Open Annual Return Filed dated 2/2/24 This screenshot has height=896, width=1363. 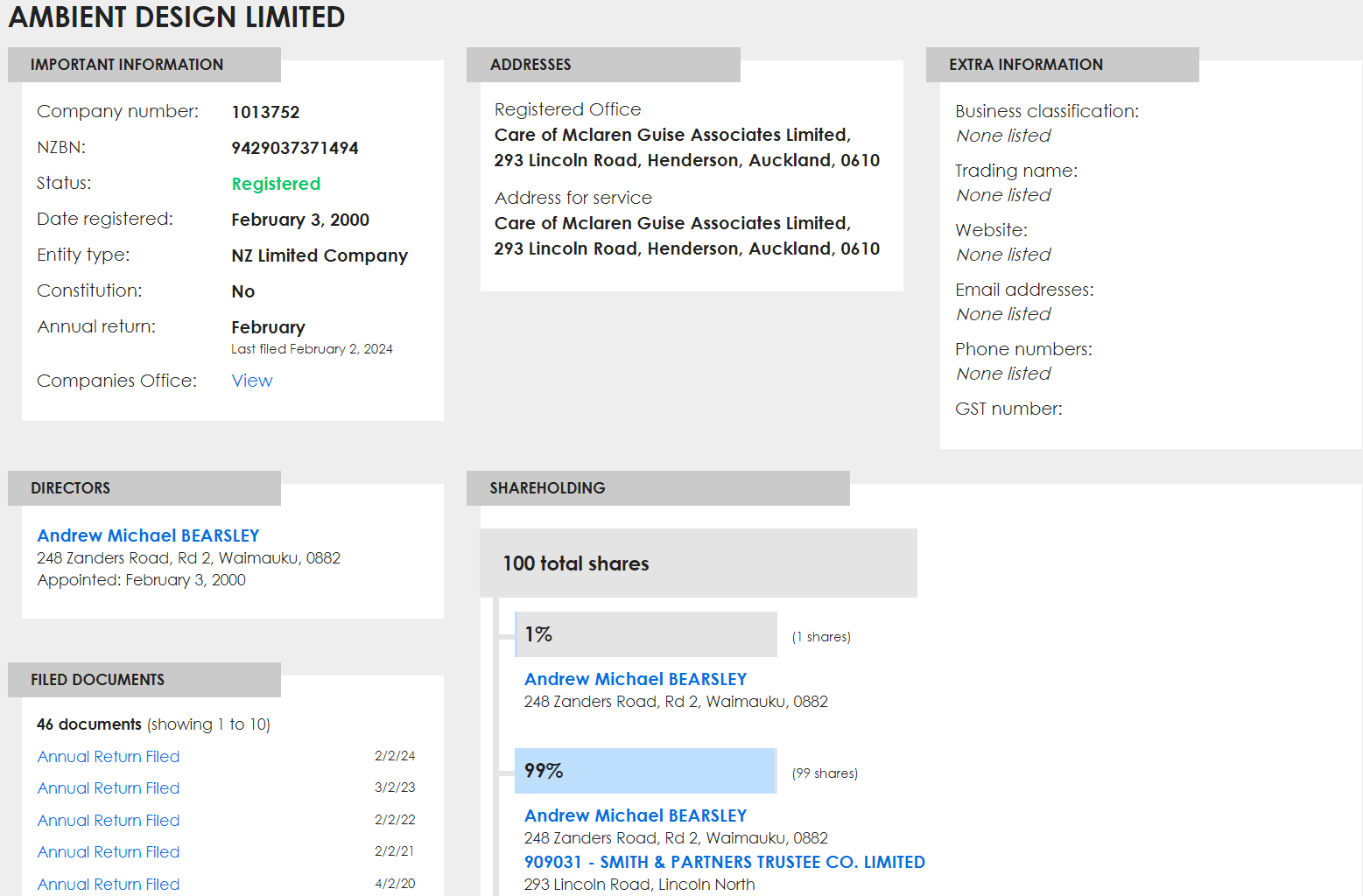click(x=108, y=757)
